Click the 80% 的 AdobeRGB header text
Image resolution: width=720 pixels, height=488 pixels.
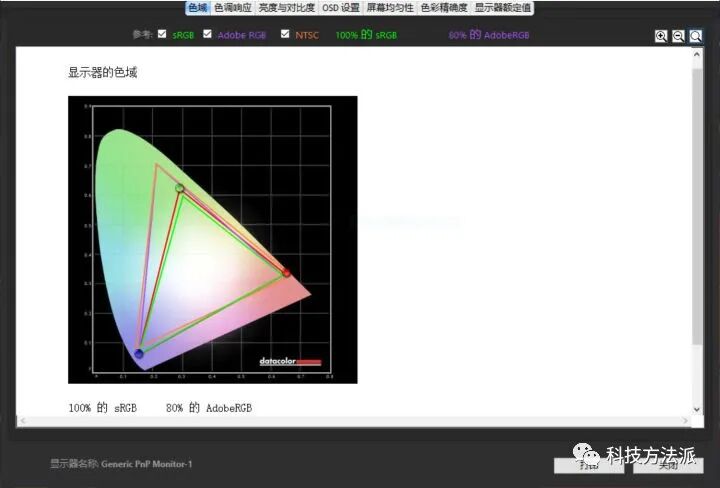pyautogui.click(x=489, y=35)
